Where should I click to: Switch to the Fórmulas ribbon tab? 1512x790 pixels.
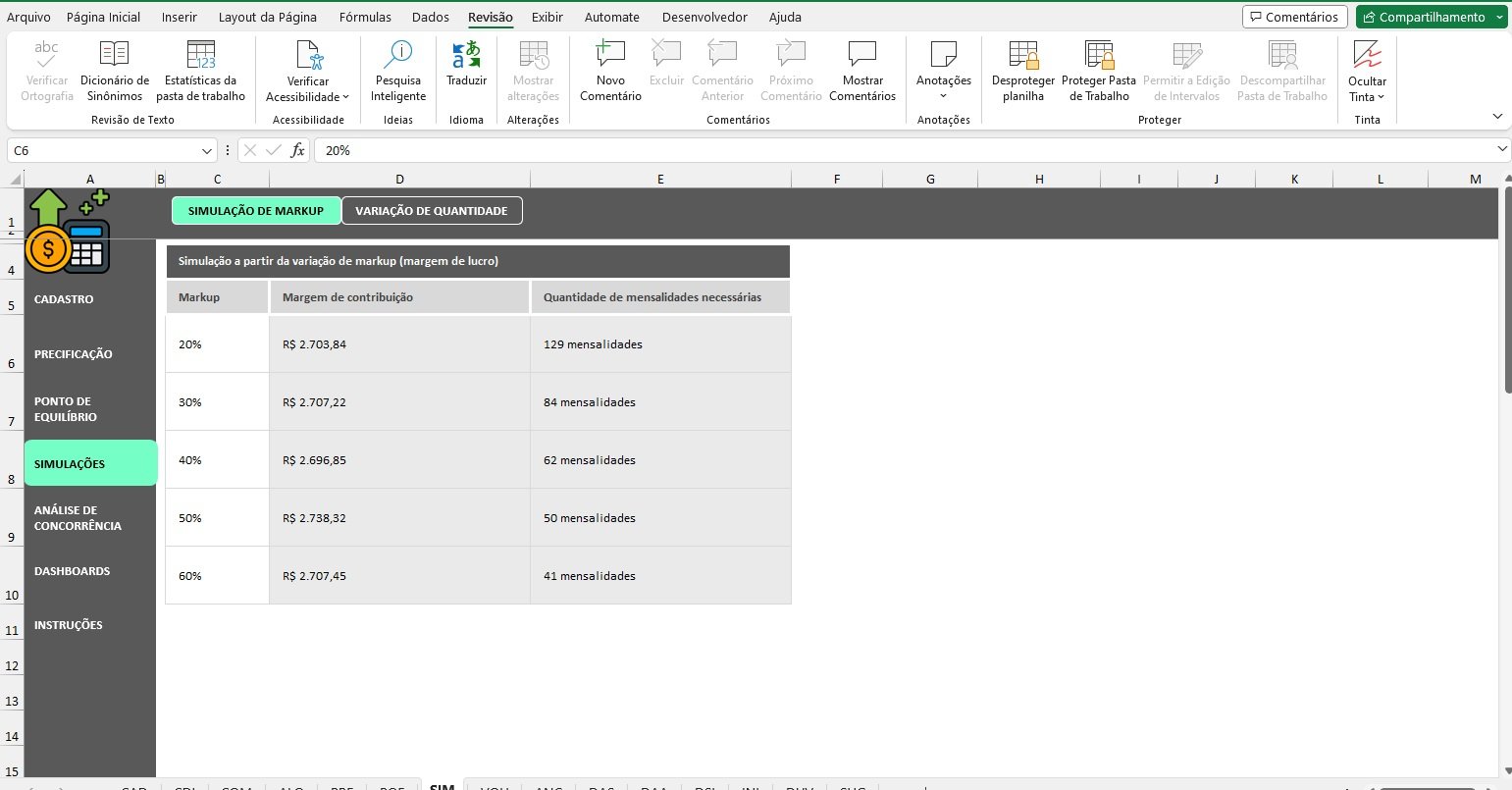pos(365,17)
